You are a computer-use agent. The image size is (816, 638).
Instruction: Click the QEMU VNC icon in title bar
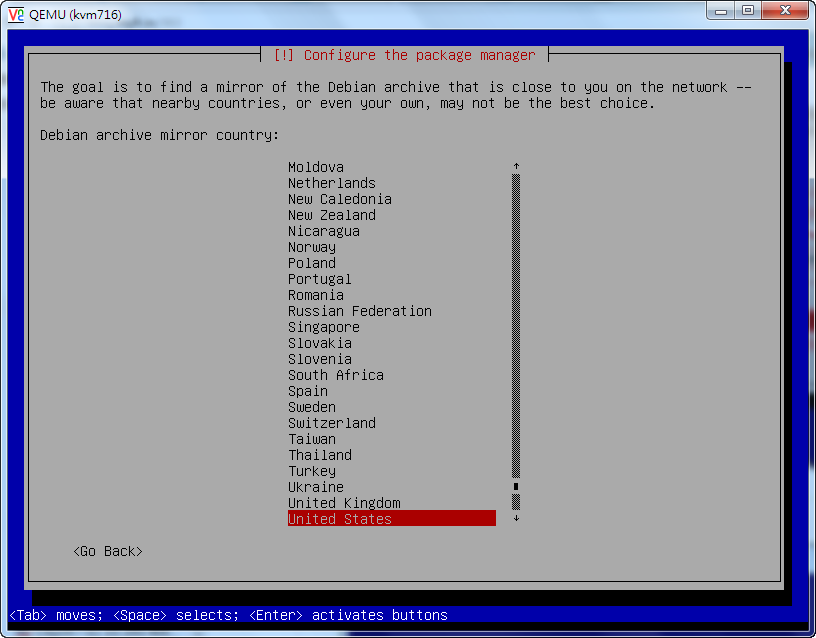click(16, 14)
